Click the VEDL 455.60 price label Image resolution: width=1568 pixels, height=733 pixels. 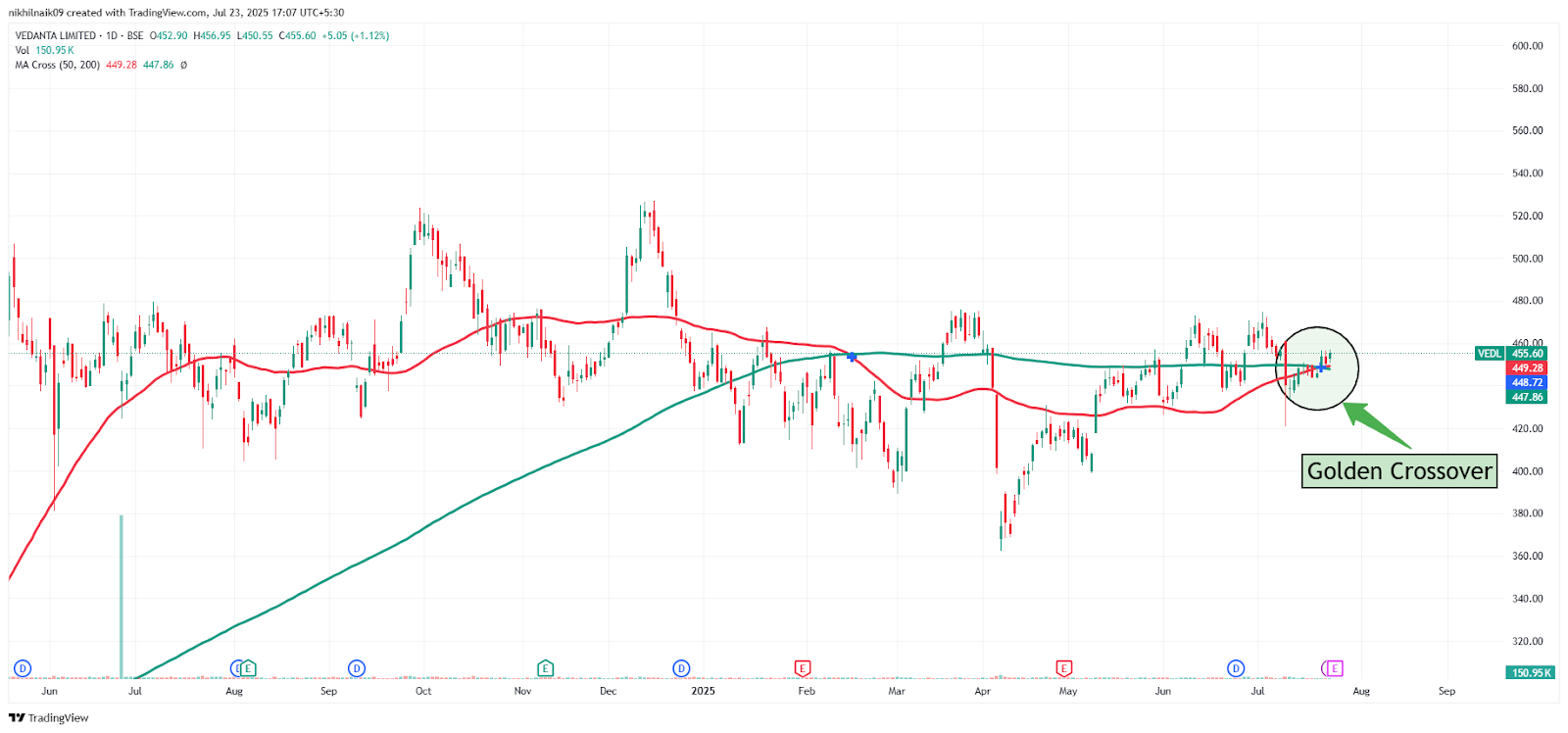click(x=1511, y=353)
